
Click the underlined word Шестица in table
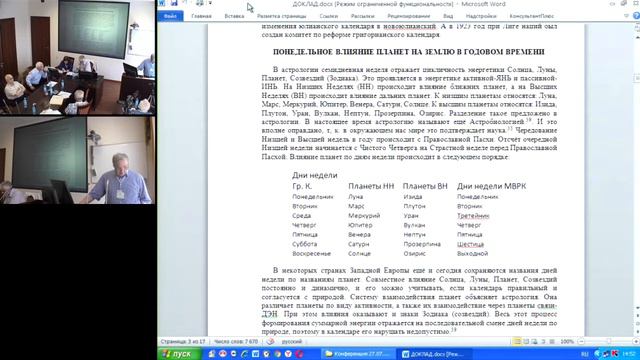[x=470, y=244]
